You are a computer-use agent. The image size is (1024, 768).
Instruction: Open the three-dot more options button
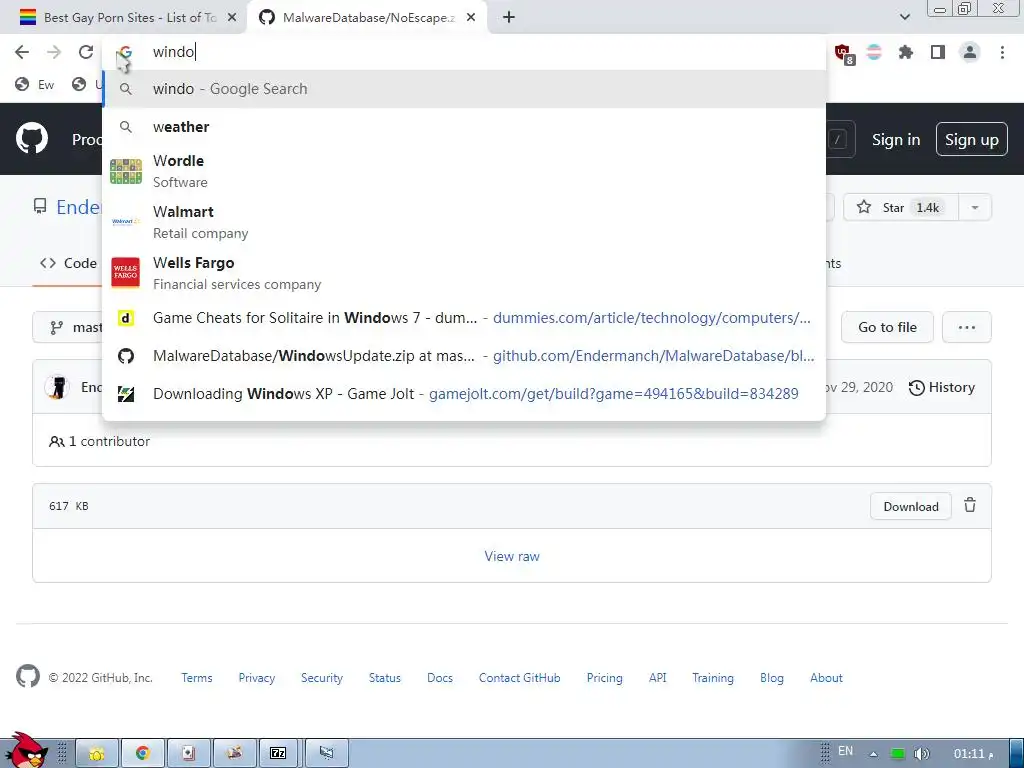click(x=967, y=327)
